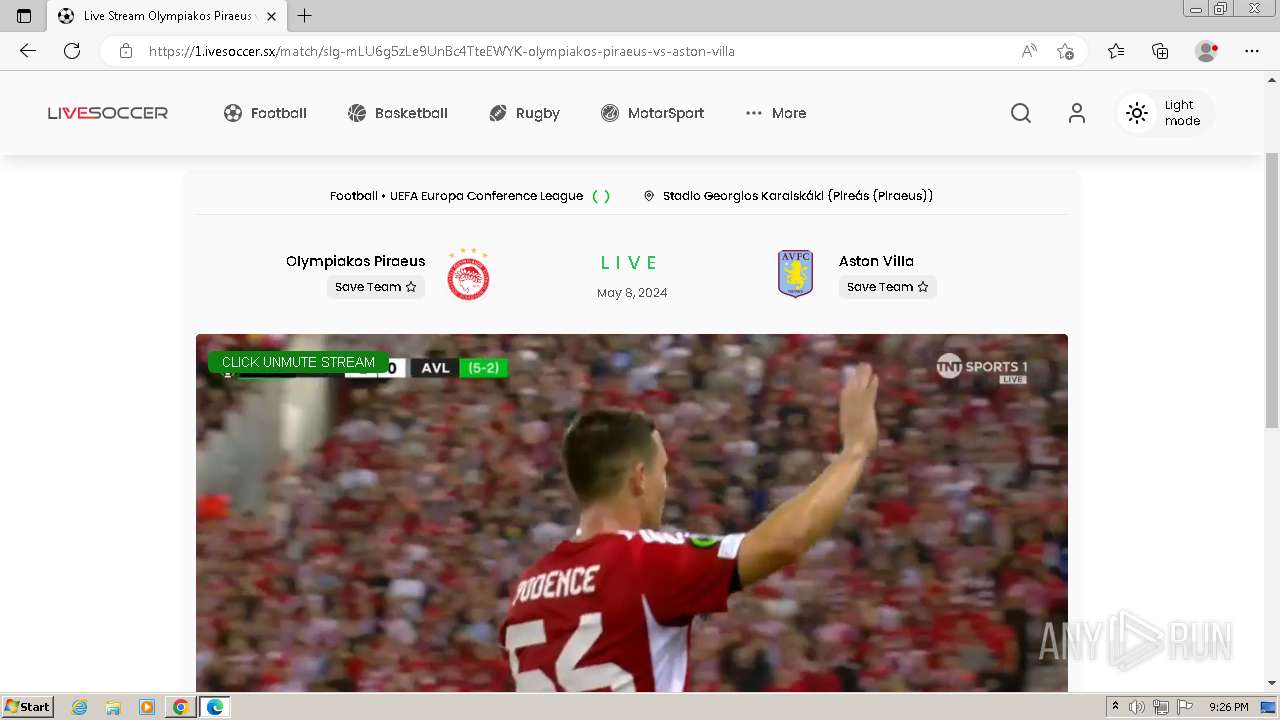This screenshot has width=1280, height=720.
Task: Click the stadium location pin icon
Action: (x=649, y=196)
